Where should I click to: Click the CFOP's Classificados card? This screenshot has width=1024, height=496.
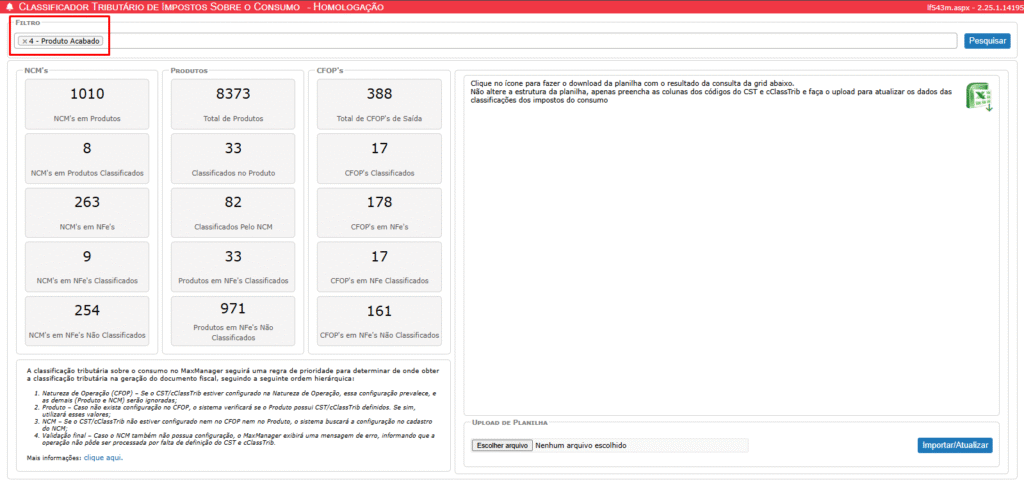[379, 158]
